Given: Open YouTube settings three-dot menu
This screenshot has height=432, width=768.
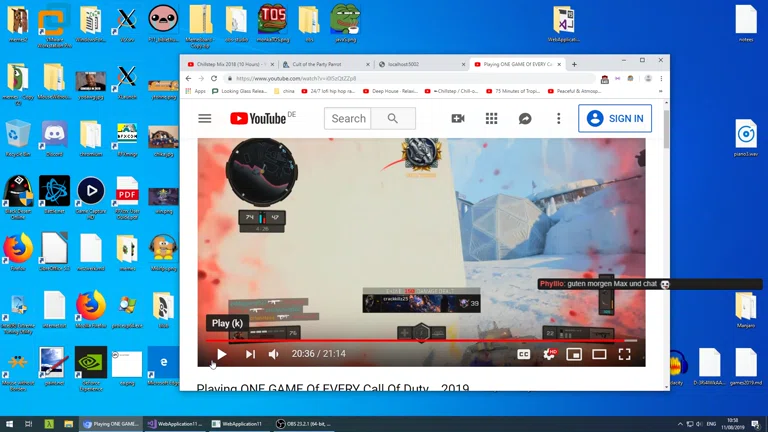Looking at the screenshot, I should [x=558, y=118].
